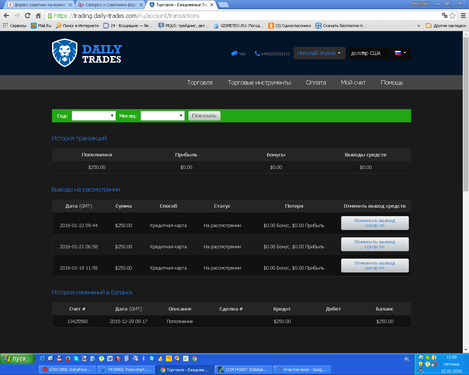Open the Торговля menu item
The height and width of the screenshot is (375, 469).
click(200, 82)
